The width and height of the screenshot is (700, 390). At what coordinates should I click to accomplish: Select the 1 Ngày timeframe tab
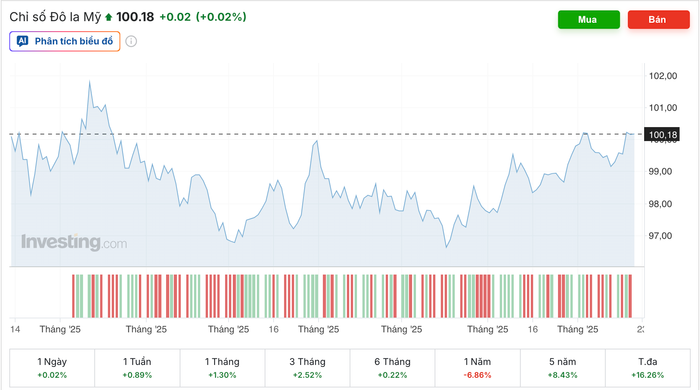point(52,368)
